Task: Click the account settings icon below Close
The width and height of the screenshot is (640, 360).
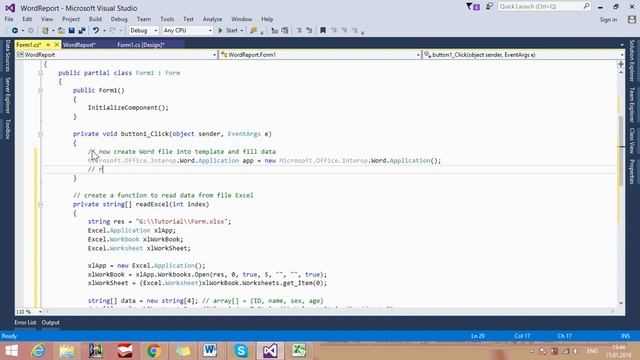Action: point(632,20)
